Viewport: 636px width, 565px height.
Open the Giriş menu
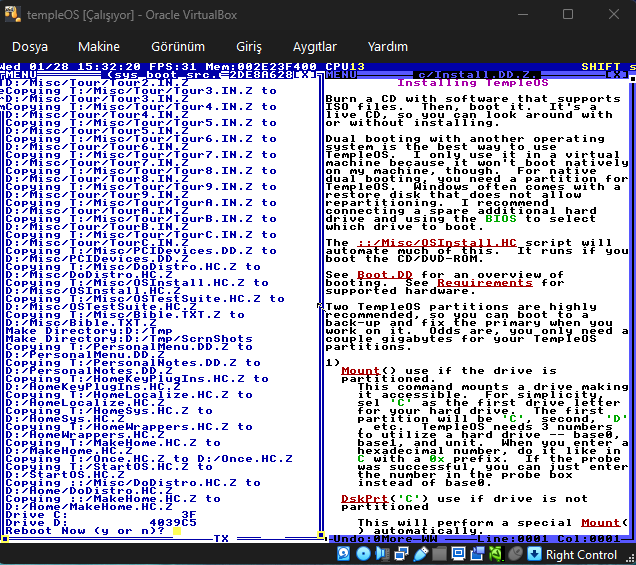click(249, 47)
